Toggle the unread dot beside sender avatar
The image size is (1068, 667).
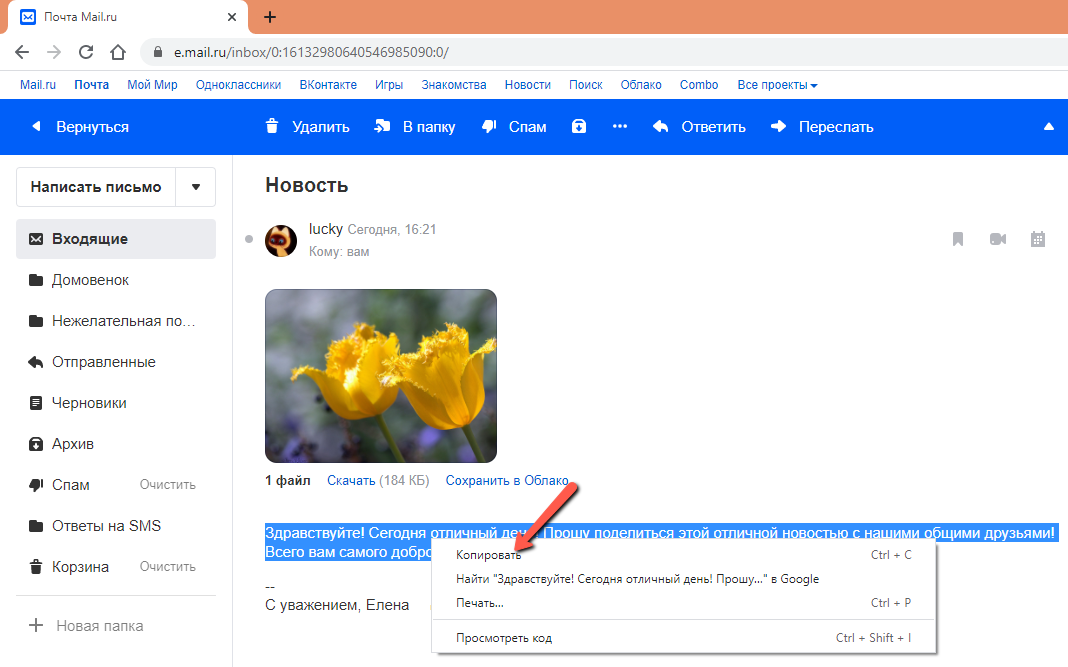point(249,239)
